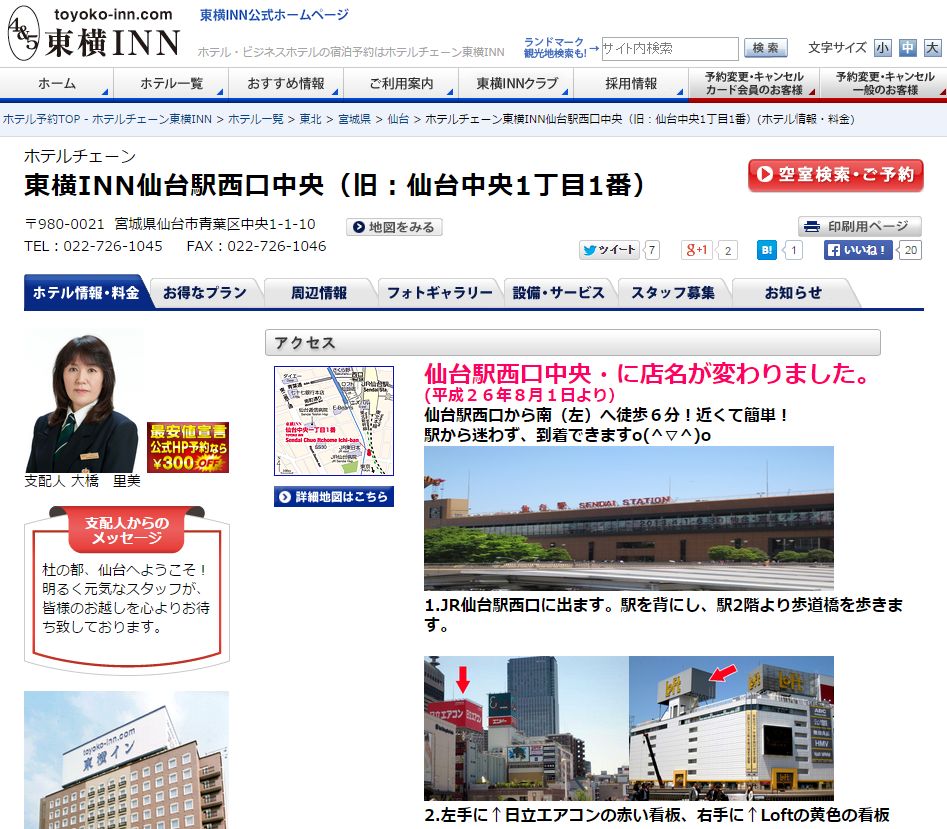The width and height of the screenshot is (947, 829).
Task: Click the 検索 search button
Action: tap(765, 48)
